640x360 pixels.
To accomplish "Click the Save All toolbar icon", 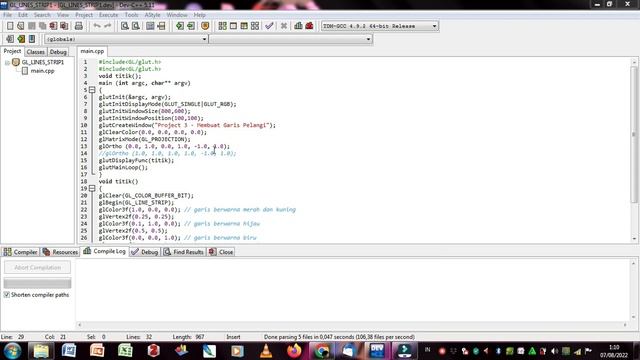I will click(42, 26).
